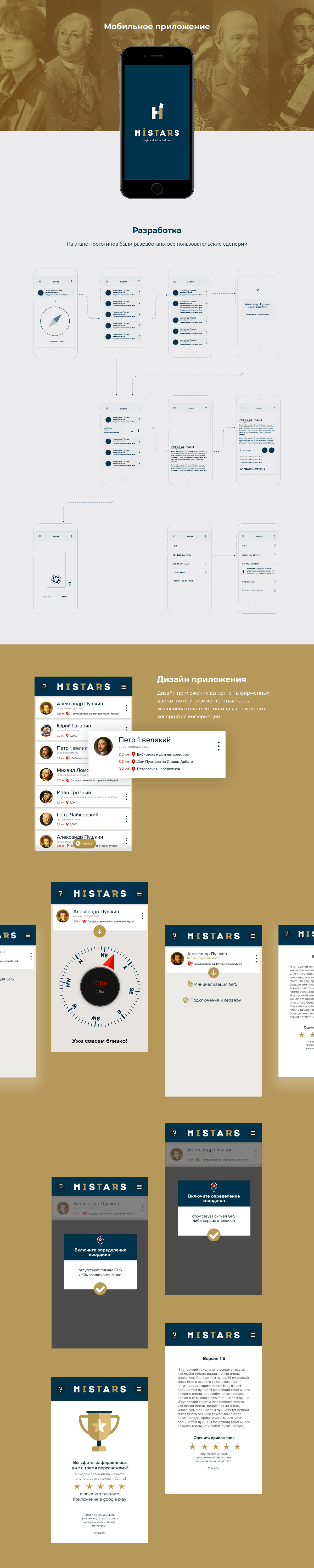This screenshot has height=1568, width=314.
Task: Click 'Уже совсем близко!' message
Action: click(x=100, y=1041)
